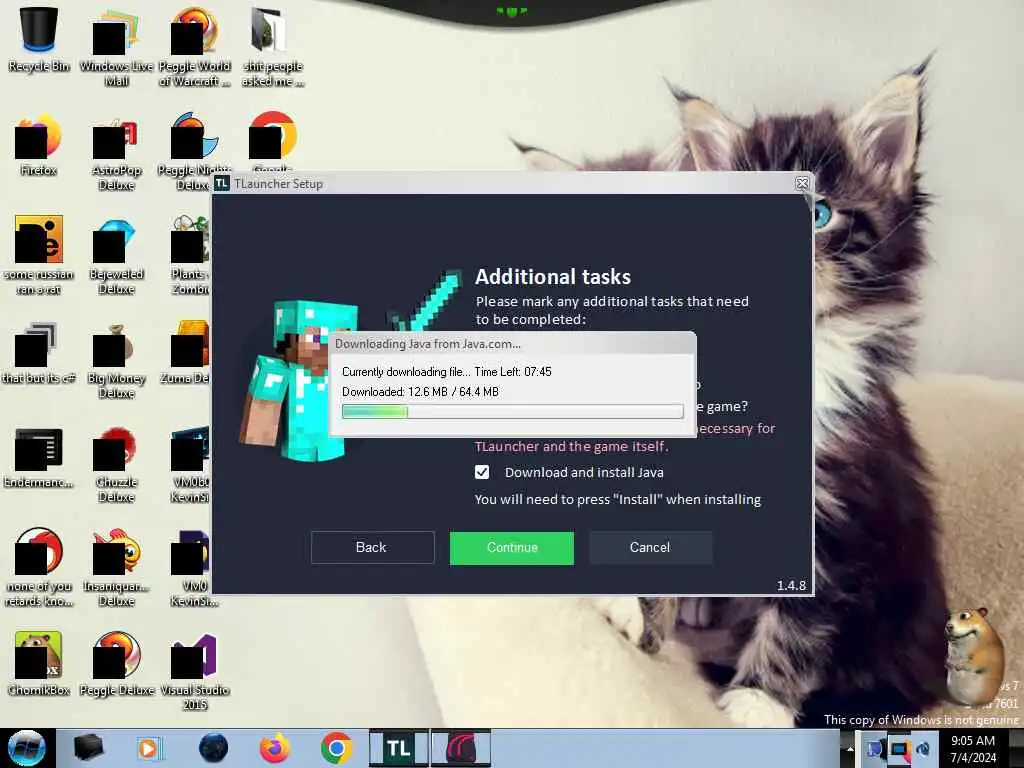
Task: Show hidden system tray icons
Action: (x=850, y=750)
